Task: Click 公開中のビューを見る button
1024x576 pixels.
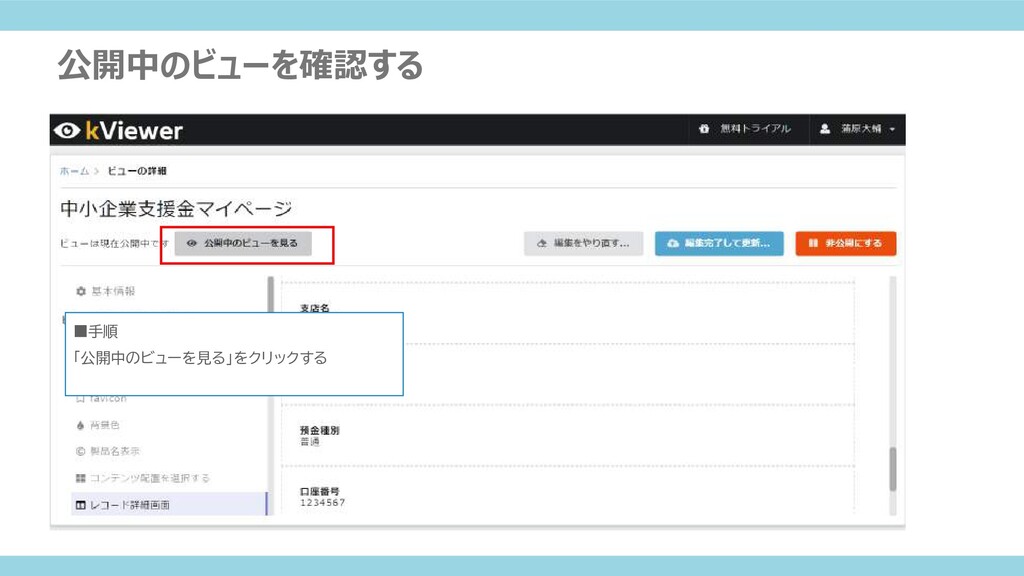Action: (x=243, y=243)
